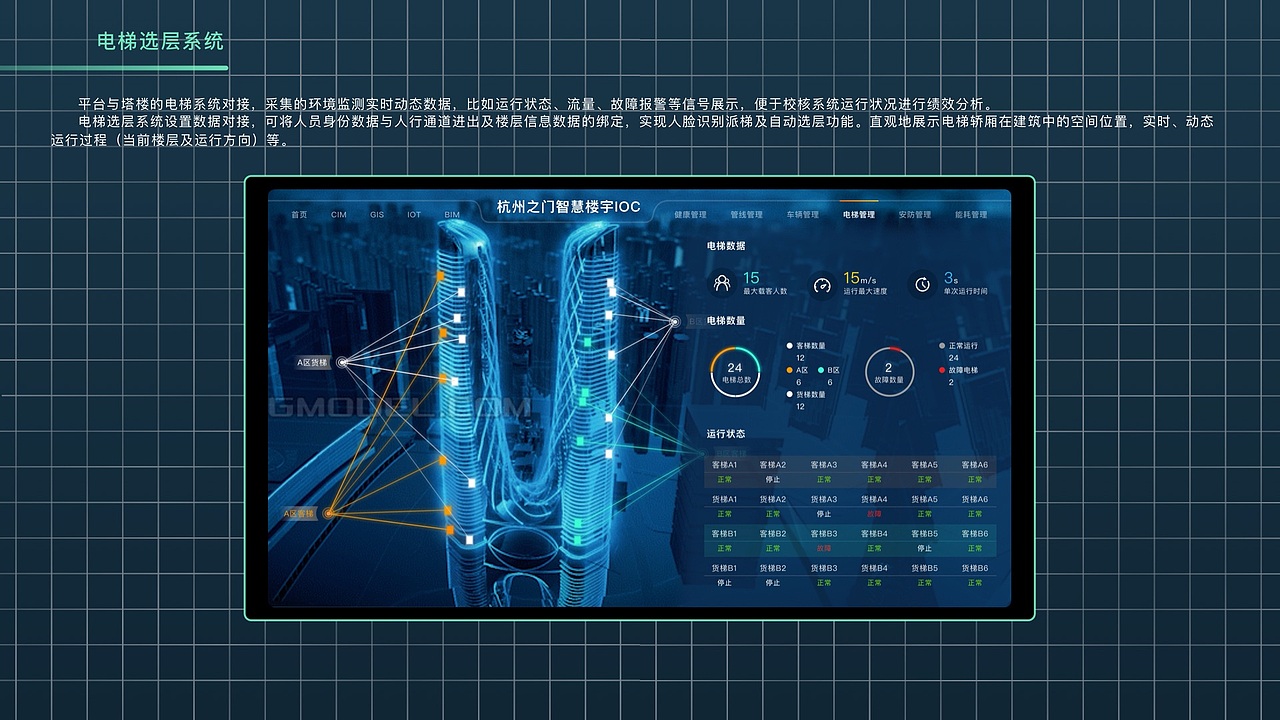Click the red 故障 status under 客梯B3
The width and height of the screenshot is (1280, 720).
824,548
